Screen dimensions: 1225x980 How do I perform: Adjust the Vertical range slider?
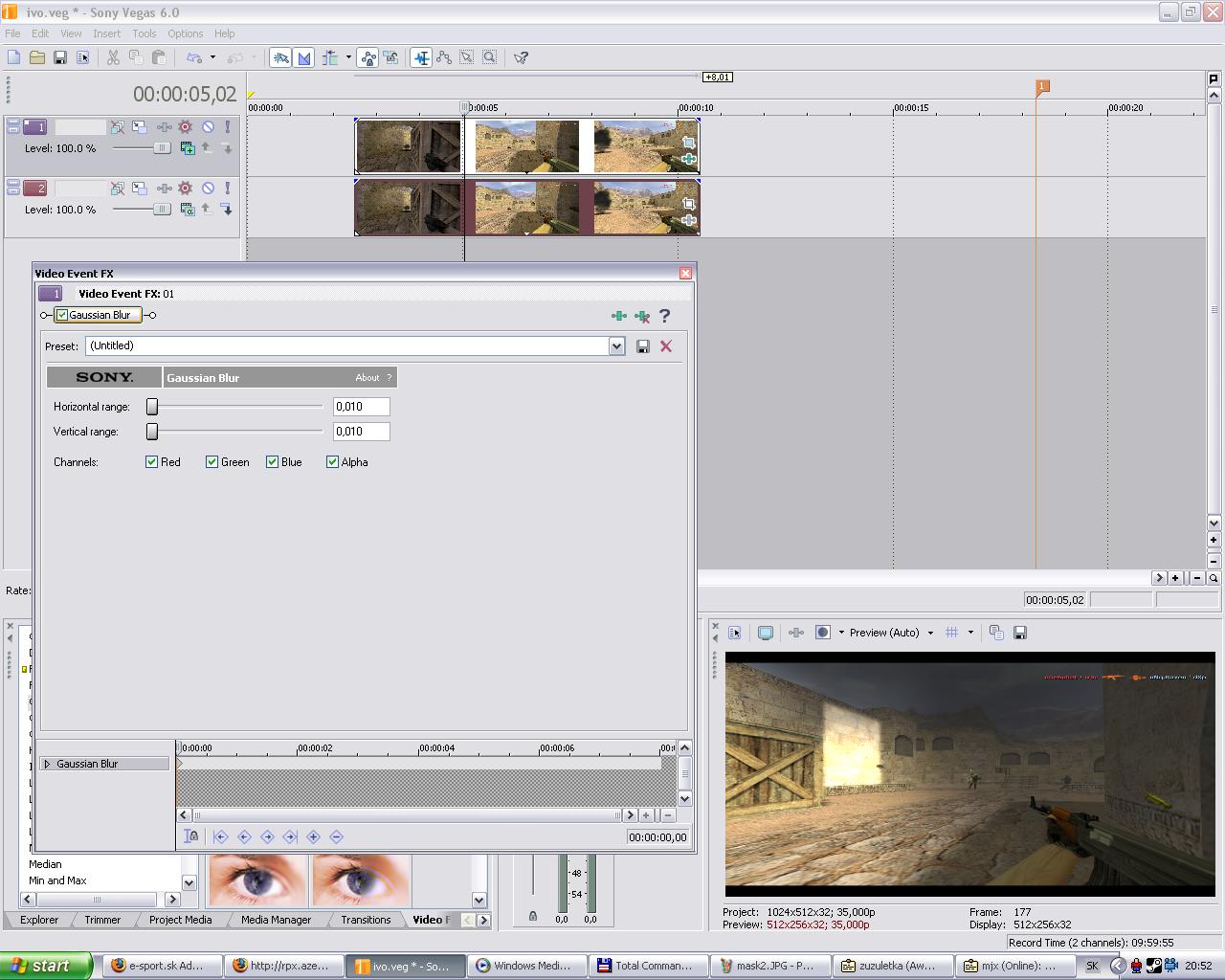pyautogui.click(x=152, y=432)
